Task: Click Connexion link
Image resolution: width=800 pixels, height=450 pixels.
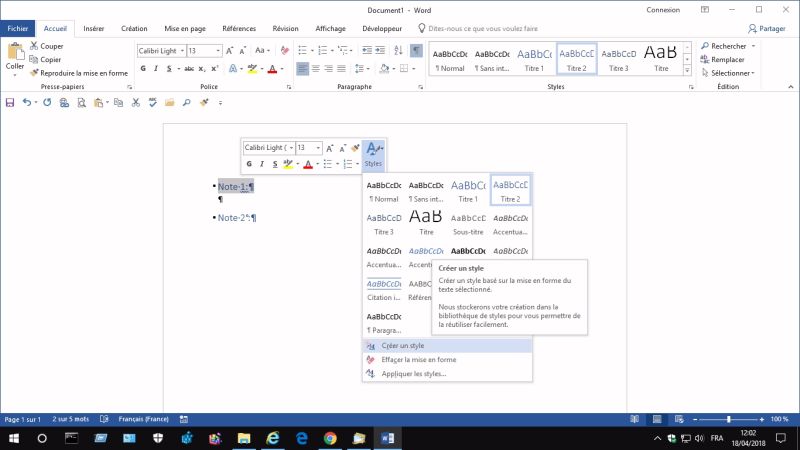Action: (x=663, y=10)
